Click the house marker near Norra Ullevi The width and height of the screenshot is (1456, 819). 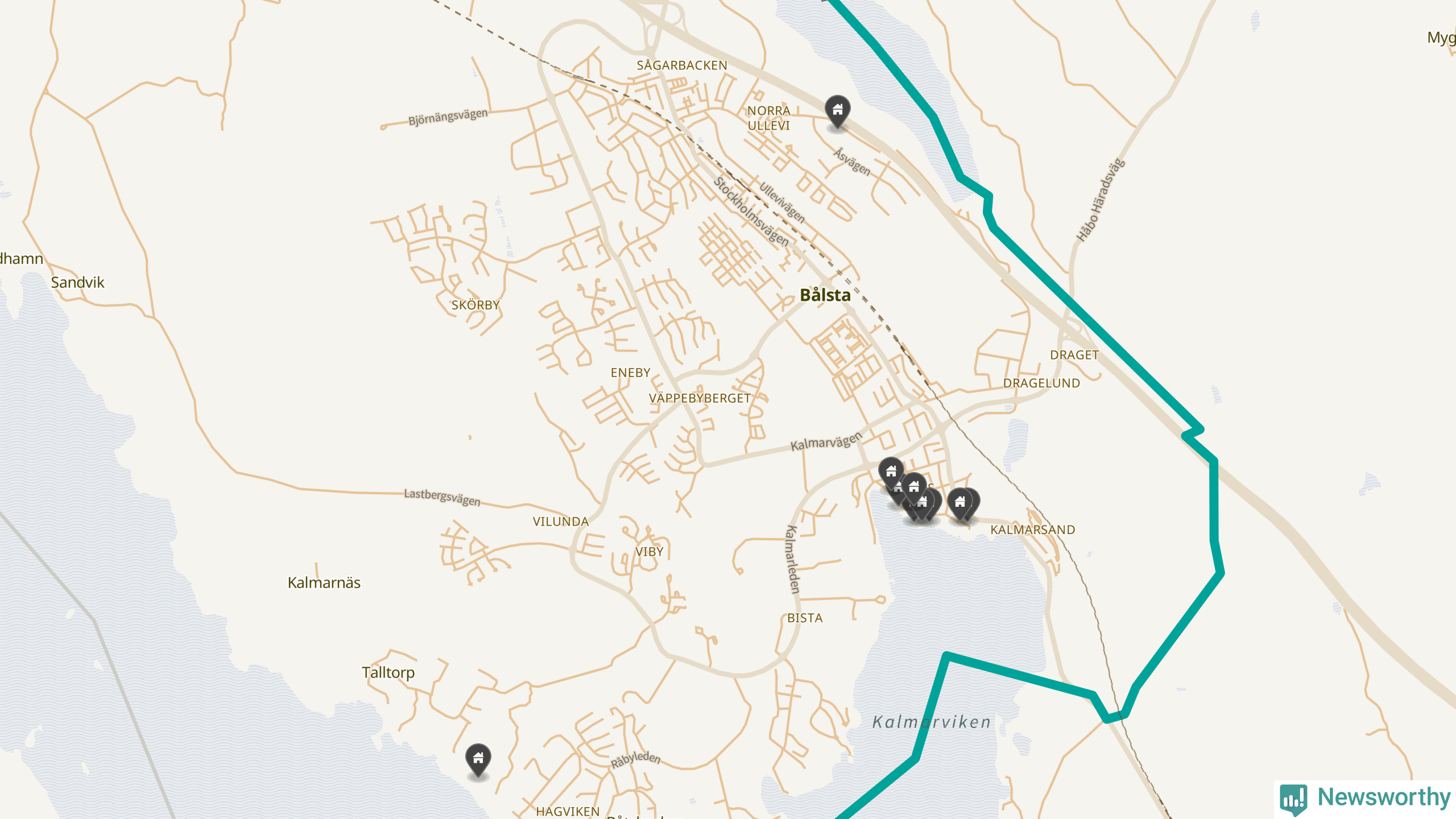(x=838, y=111)
